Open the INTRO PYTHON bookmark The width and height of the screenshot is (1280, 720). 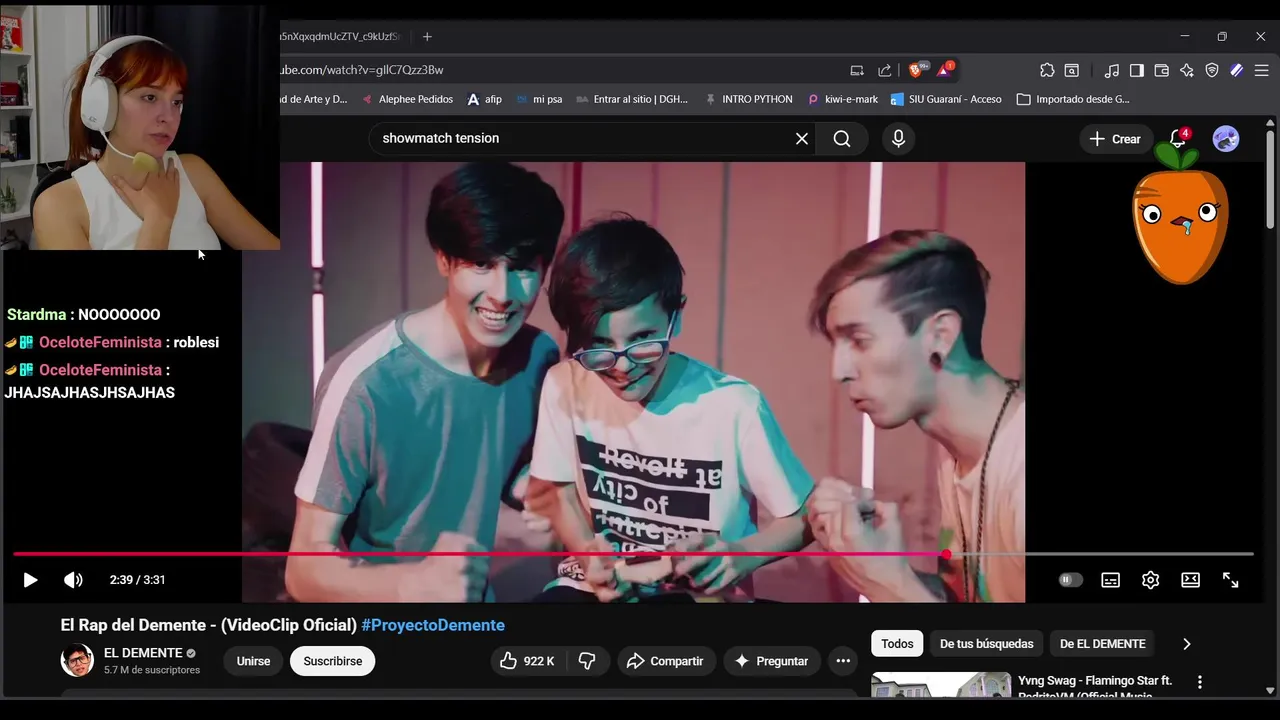(x=749, y=99)
